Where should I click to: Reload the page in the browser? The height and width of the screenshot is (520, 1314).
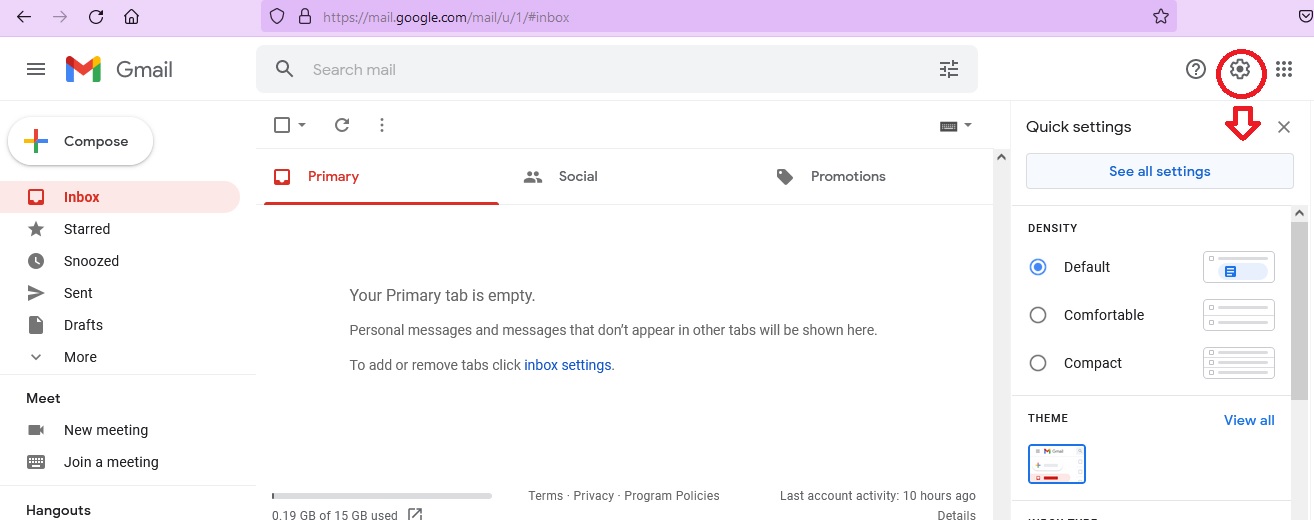click(x=96, y=17)
